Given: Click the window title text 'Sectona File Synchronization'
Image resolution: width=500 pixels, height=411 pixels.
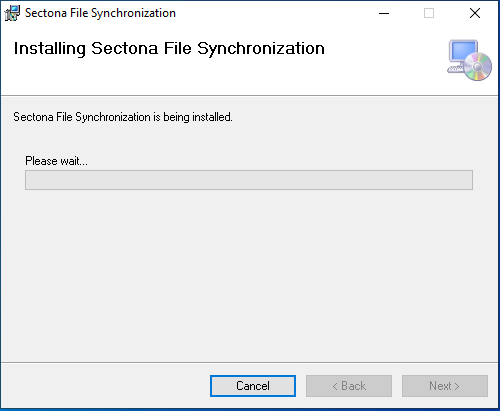Looking at the screenshot, I should pos(100,13).
